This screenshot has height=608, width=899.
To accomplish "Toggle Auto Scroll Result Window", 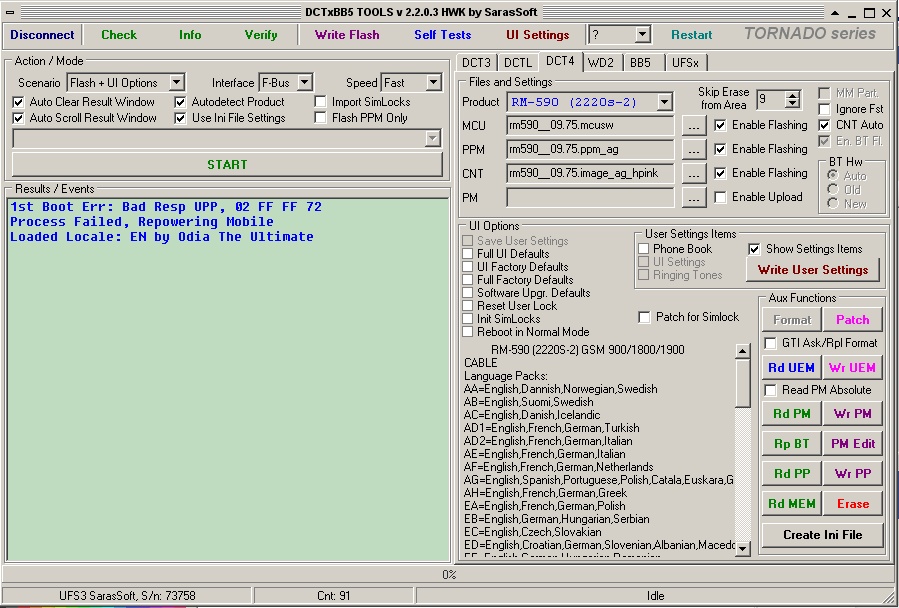I will (x=18, y=118).
